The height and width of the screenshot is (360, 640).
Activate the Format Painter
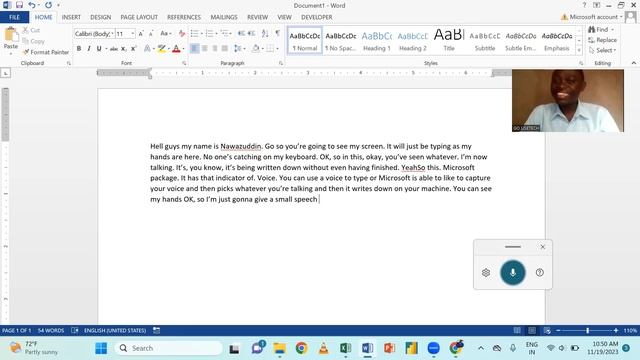[x=46, y=52]
